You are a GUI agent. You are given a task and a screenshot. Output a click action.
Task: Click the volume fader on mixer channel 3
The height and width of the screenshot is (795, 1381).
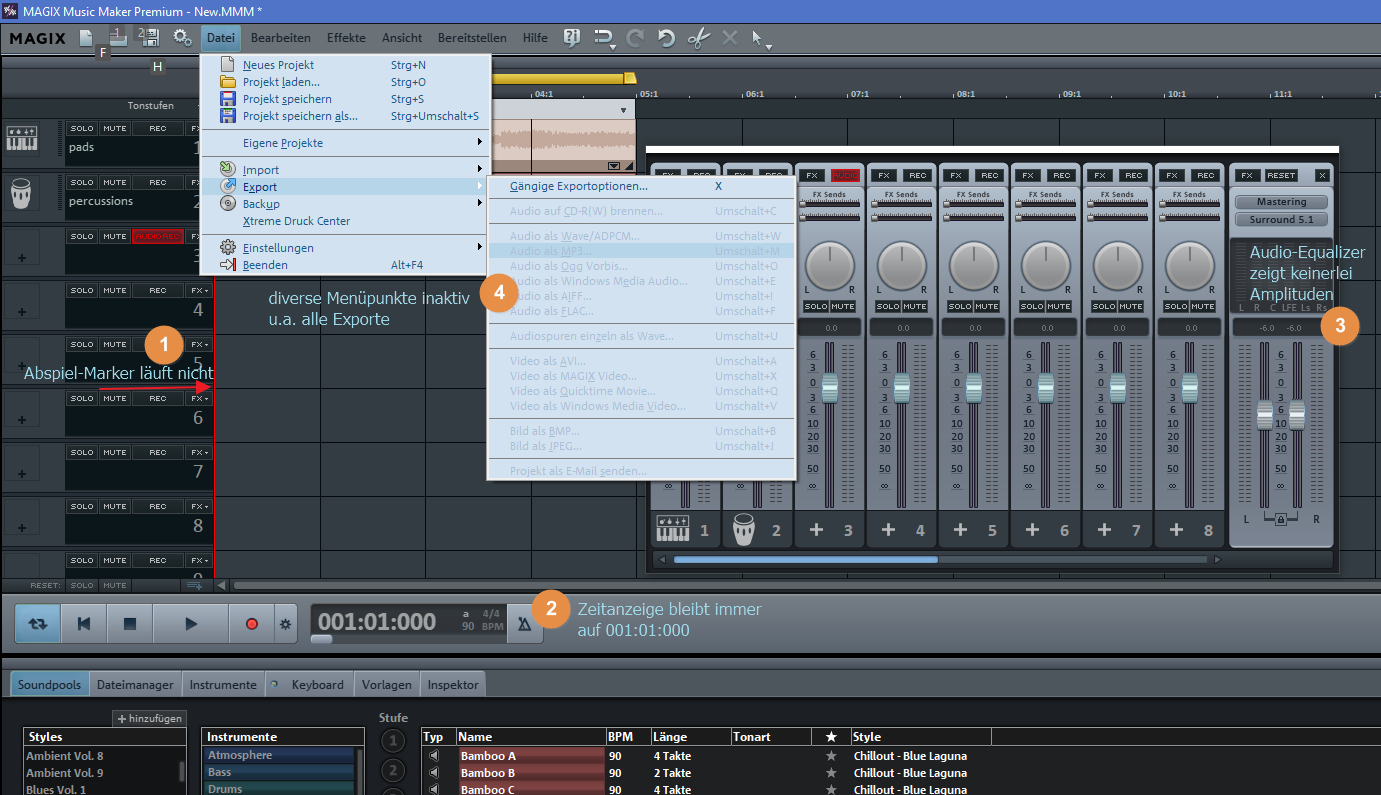[x=830, y=388]
